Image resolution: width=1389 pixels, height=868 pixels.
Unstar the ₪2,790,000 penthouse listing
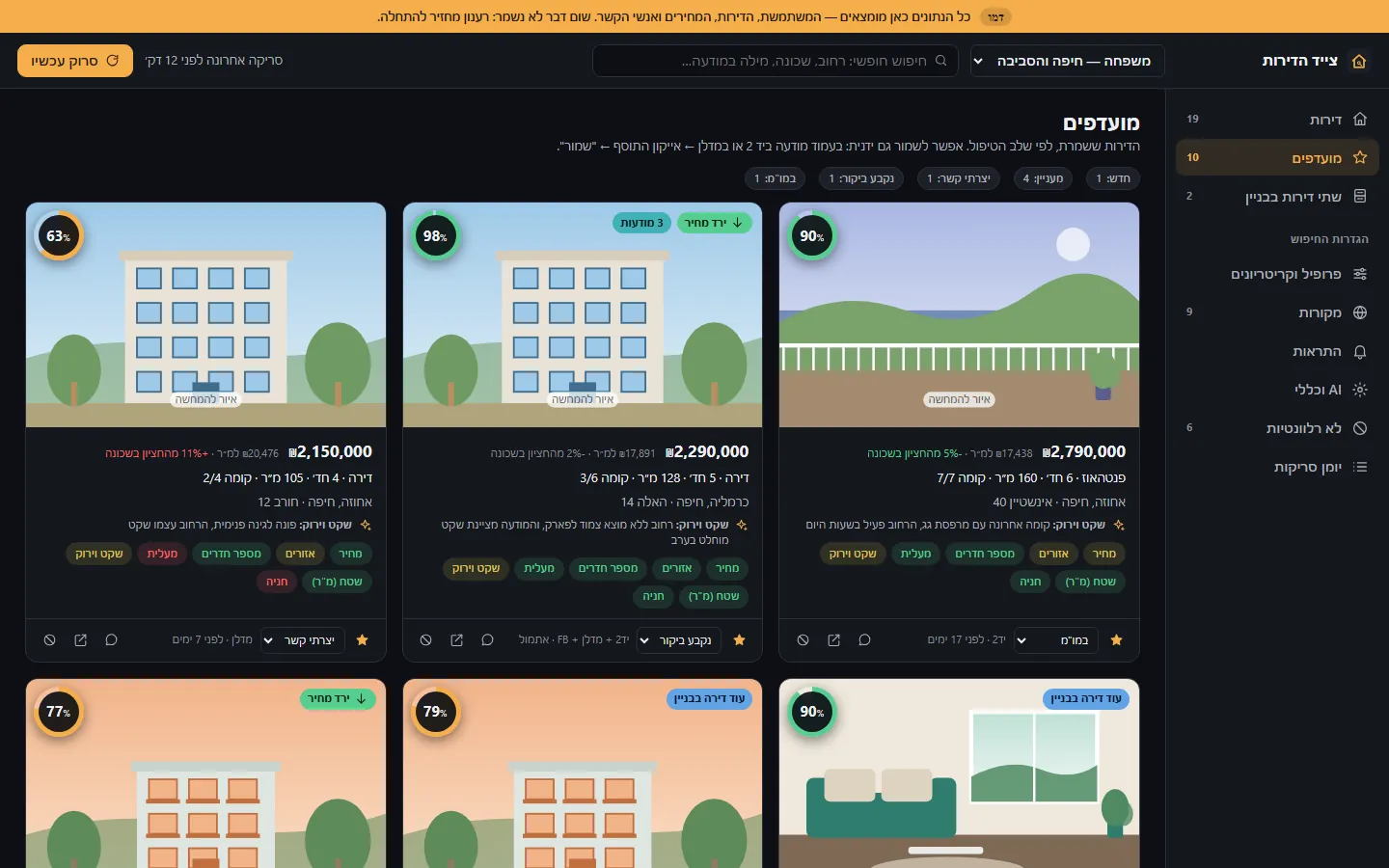pos(1116,640)
